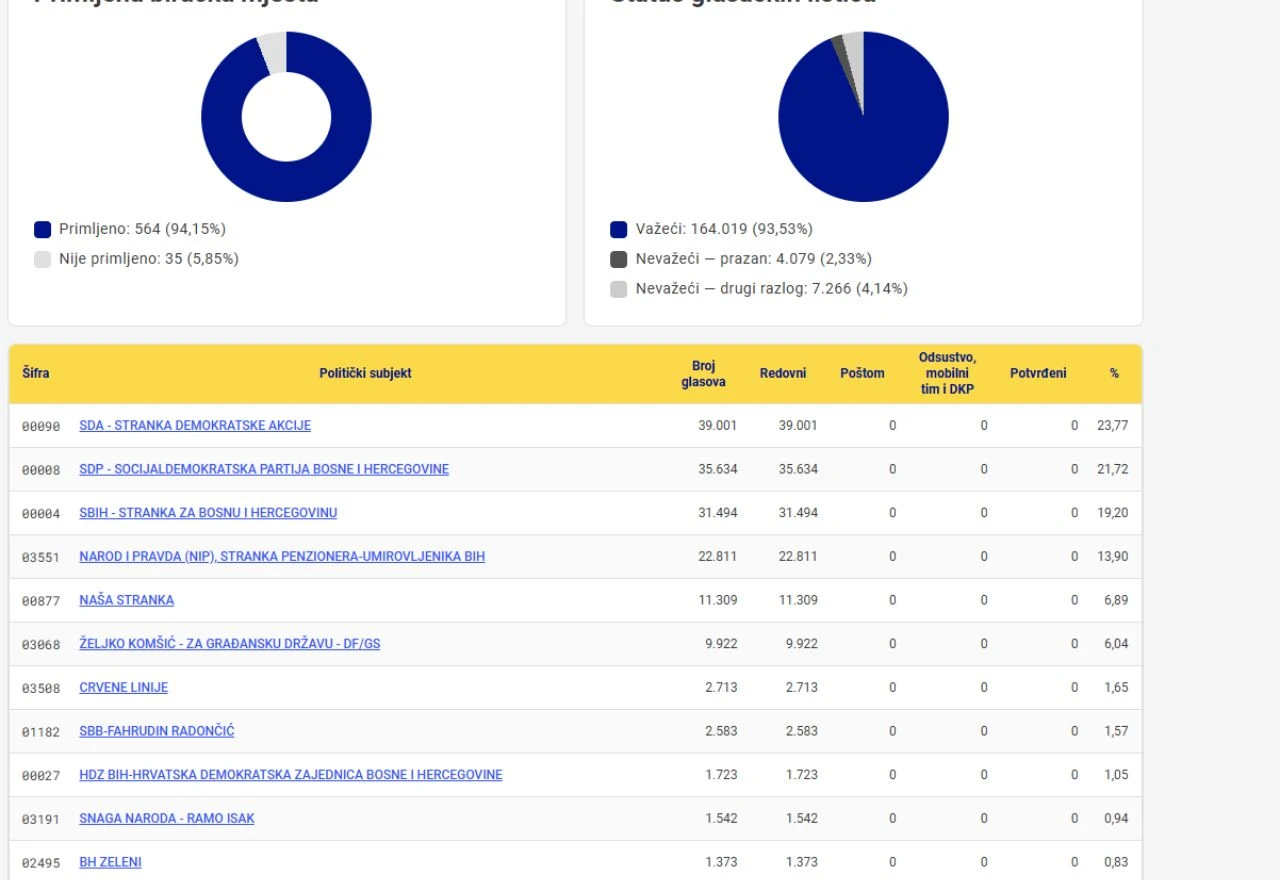This screenshot has height=880, width=1280.
Task: Open HDZ BIH-Hrvatska Demokratska Zajednica link
Action: [291, 775]
